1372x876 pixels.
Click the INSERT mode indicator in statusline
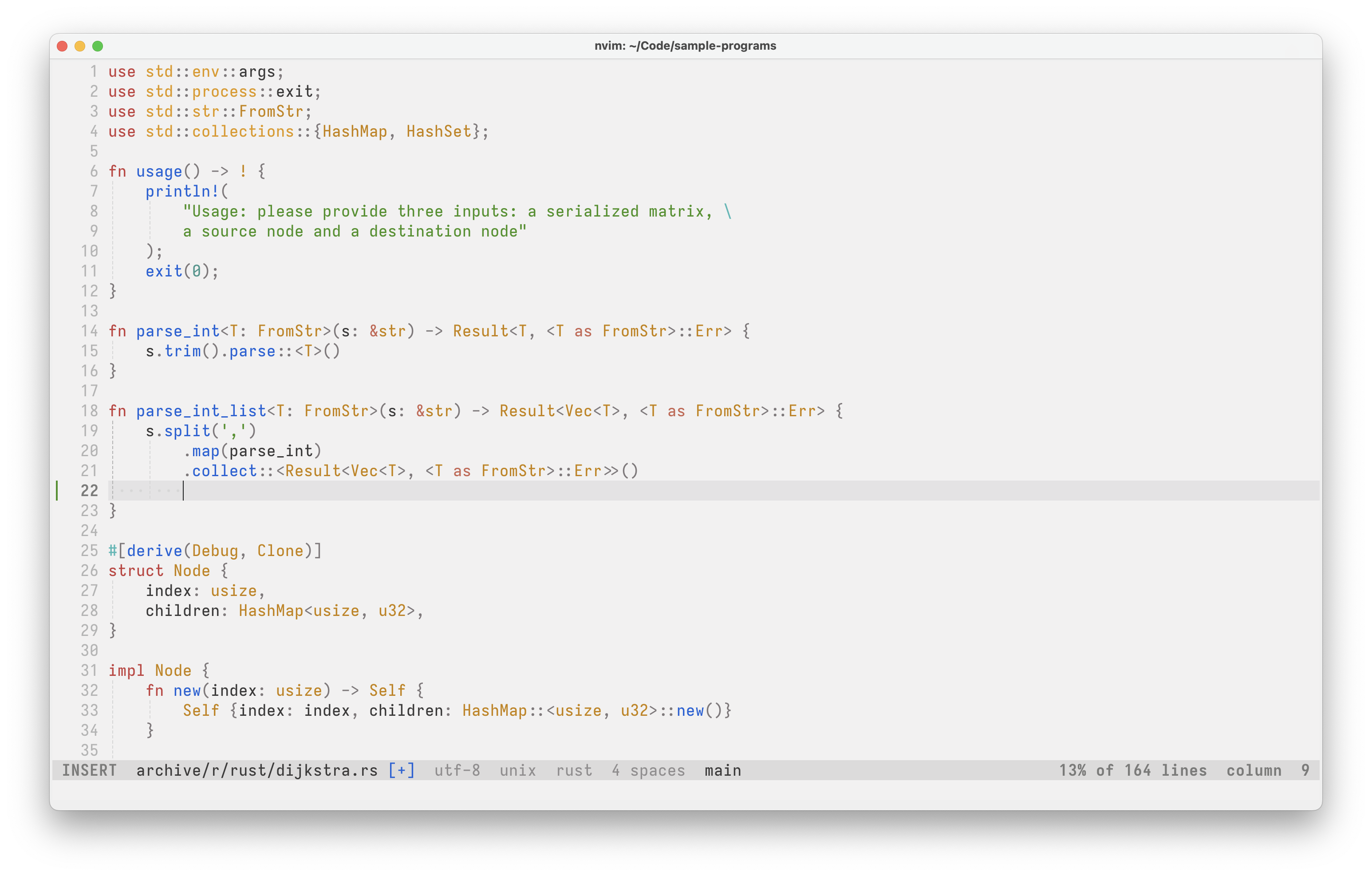coord(89,770)
